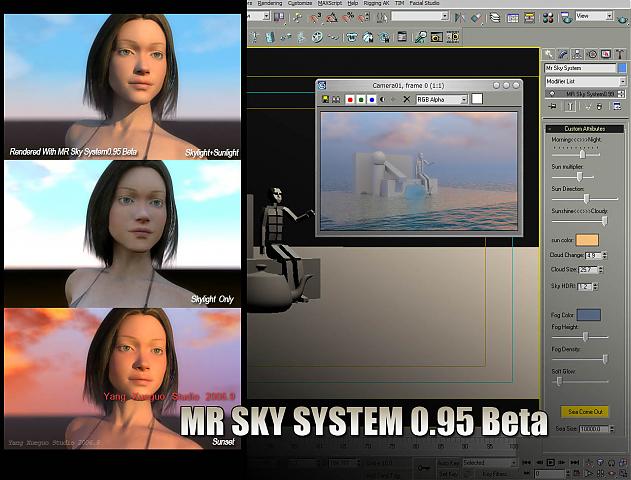Switch to the Hierarchy command panel tab
Screen dimensions: 631x480
(x=577, y=54)
